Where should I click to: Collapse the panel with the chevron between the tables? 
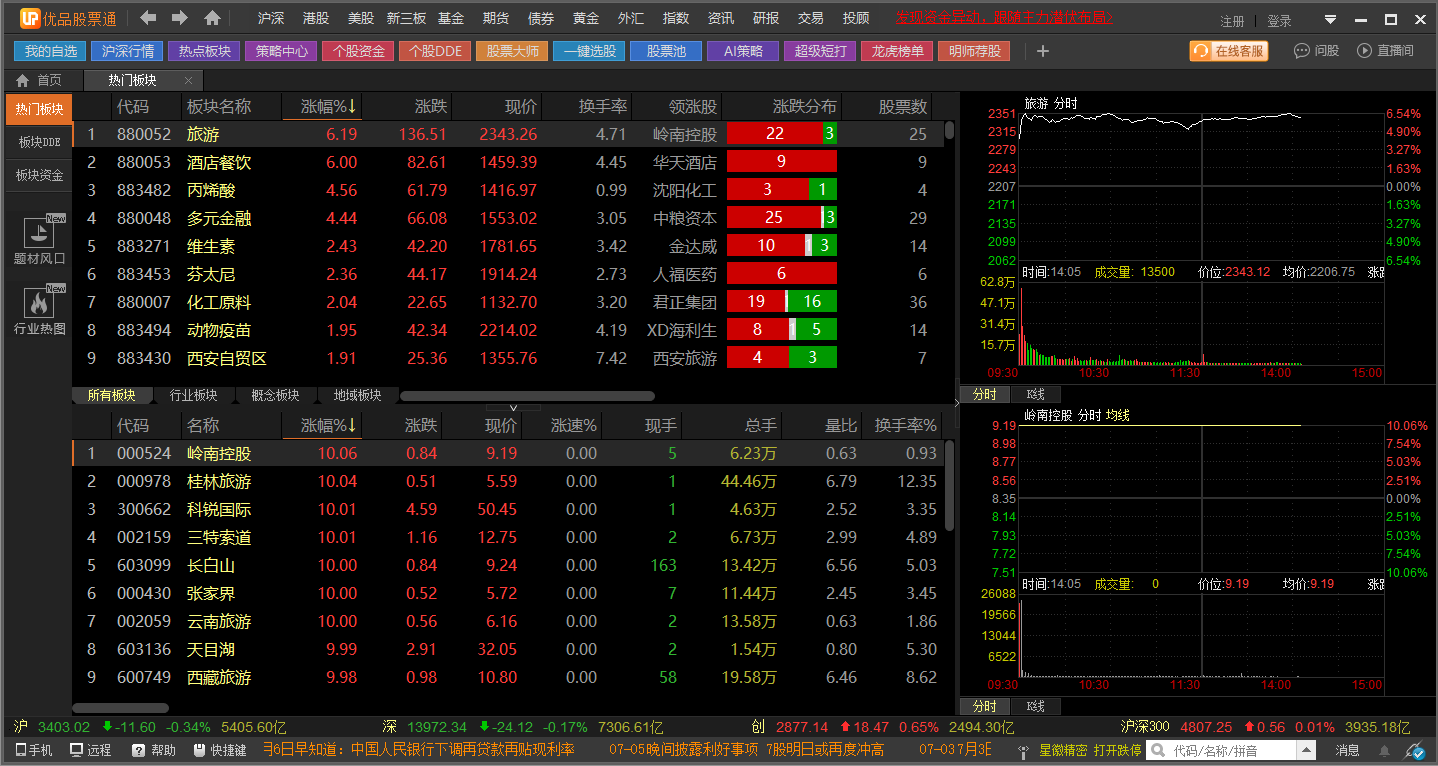click(x=512, y=407)
